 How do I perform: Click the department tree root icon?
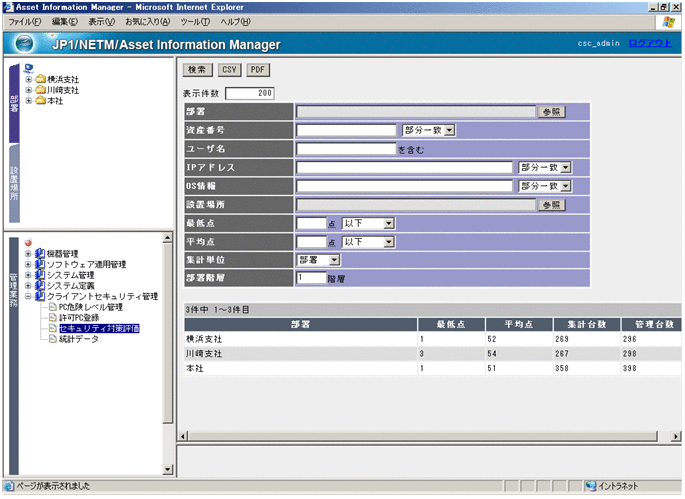28,68
